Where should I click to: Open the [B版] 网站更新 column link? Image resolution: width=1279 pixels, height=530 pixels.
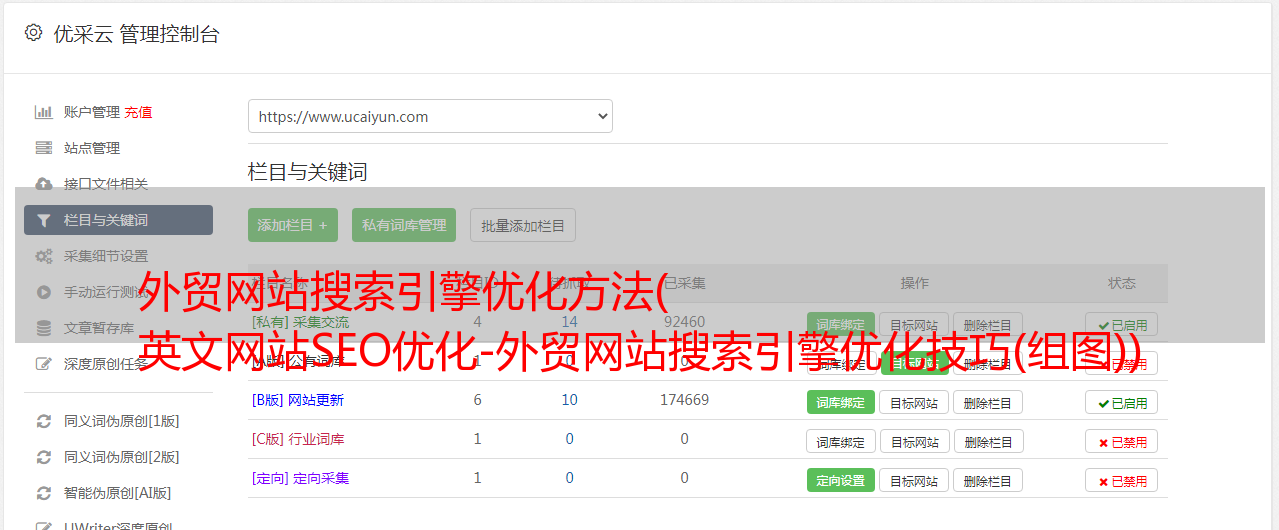tap(298, 400)
